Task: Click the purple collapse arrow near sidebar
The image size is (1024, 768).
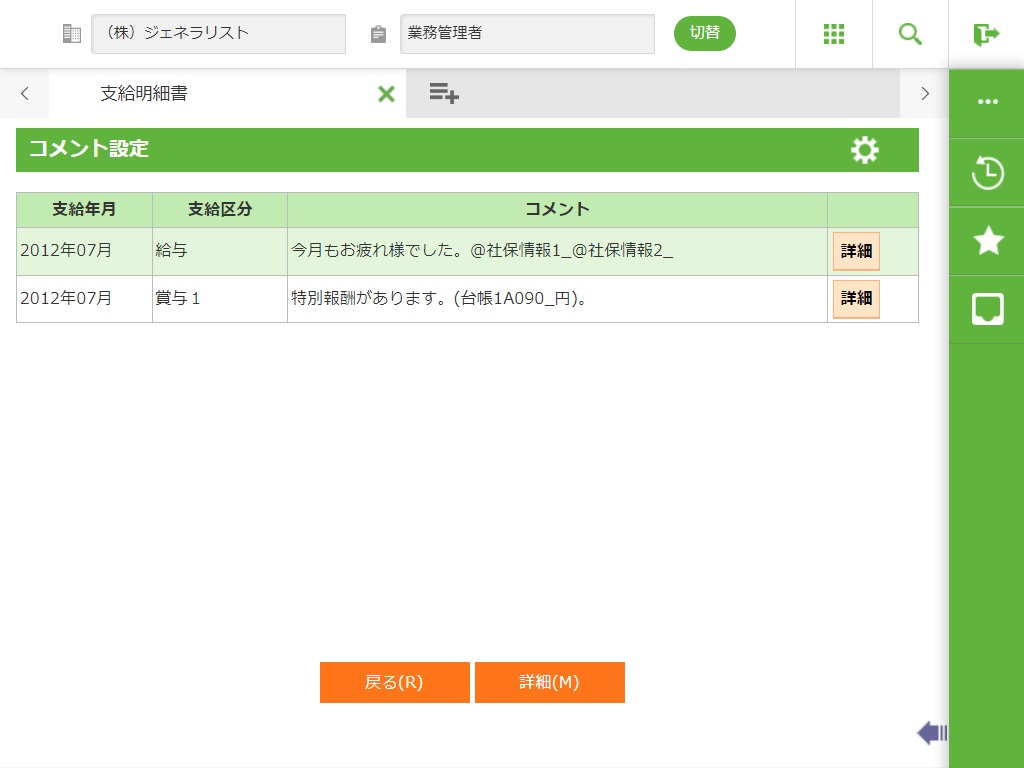Action: [x=931, y=733]
